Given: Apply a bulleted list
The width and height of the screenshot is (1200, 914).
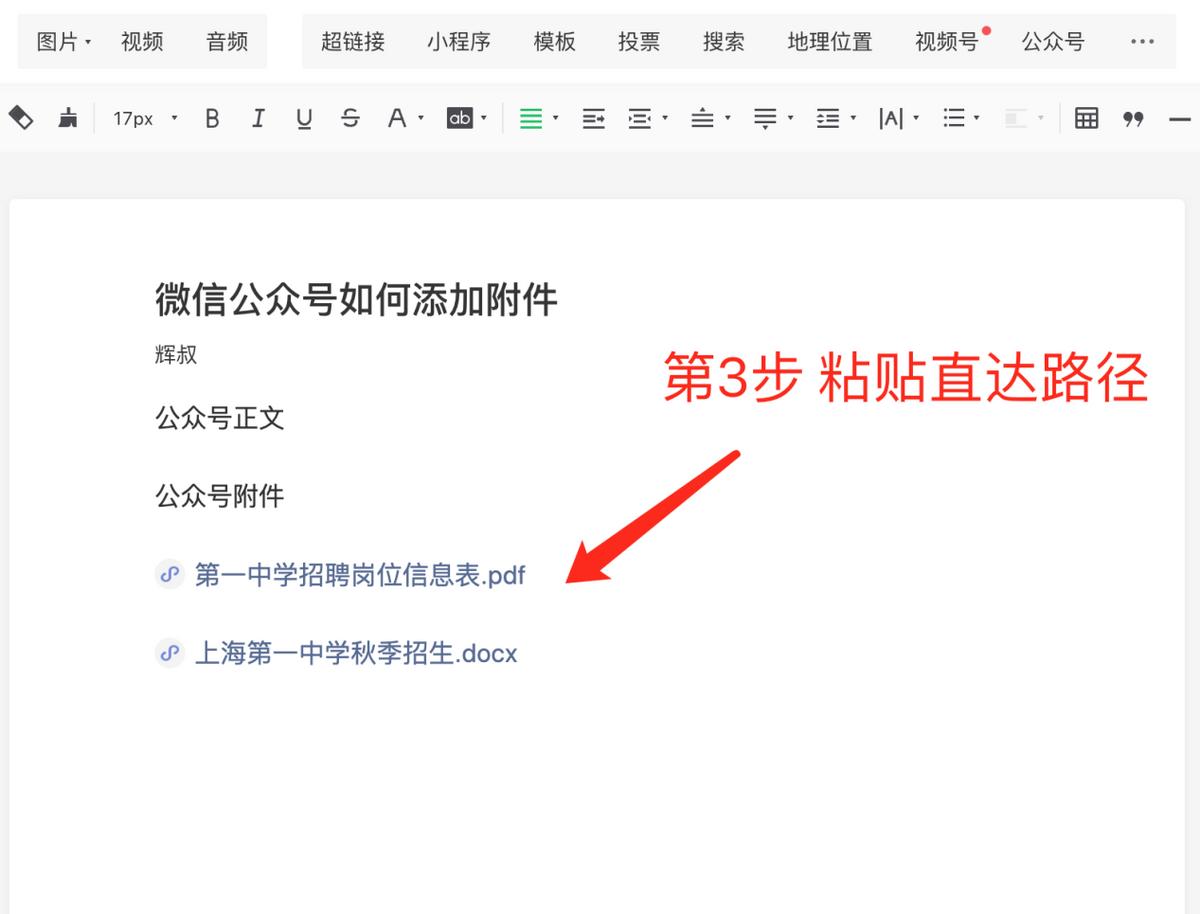Looking at the screenshot, I should (x=955, y=118).
